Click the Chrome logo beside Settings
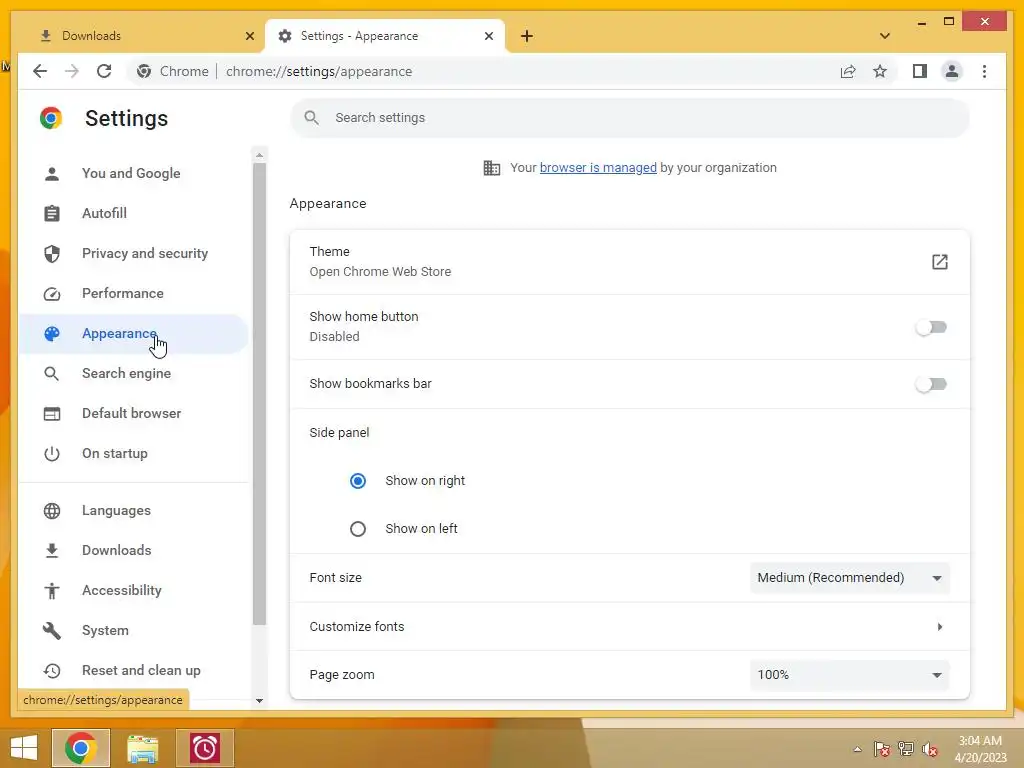 pyautogui.click(x=51, y=118)
